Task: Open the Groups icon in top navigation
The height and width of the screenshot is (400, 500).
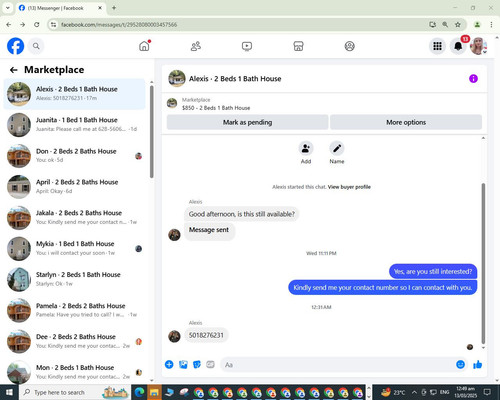Action: [x=349, y=46]
